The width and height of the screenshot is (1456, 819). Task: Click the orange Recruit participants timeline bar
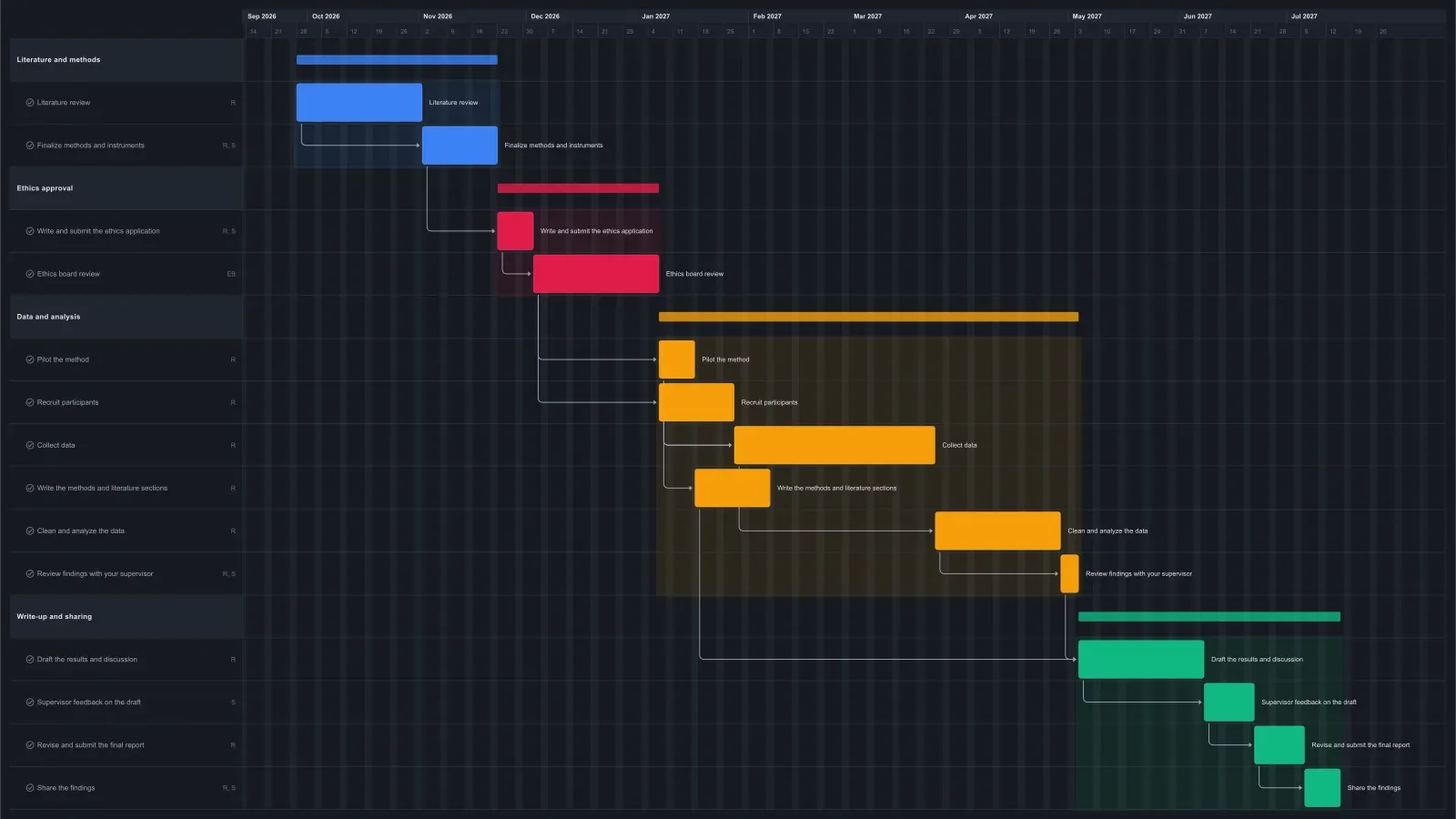click(696, 402)
